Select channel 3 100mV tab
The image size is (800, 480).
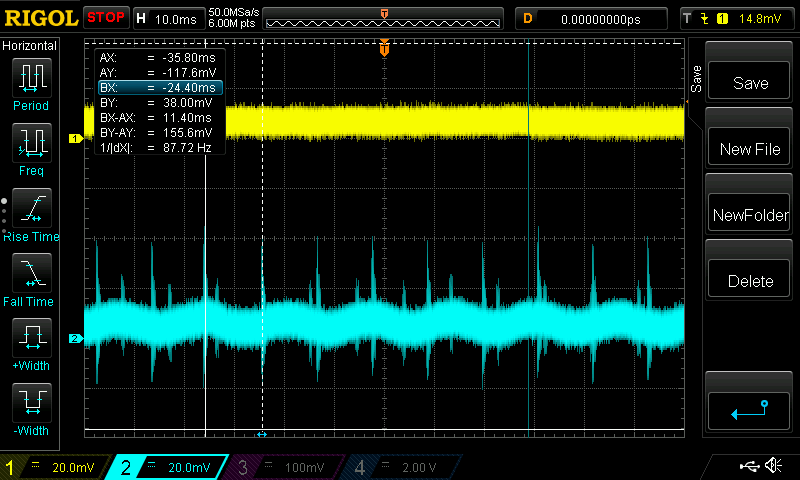286,467
